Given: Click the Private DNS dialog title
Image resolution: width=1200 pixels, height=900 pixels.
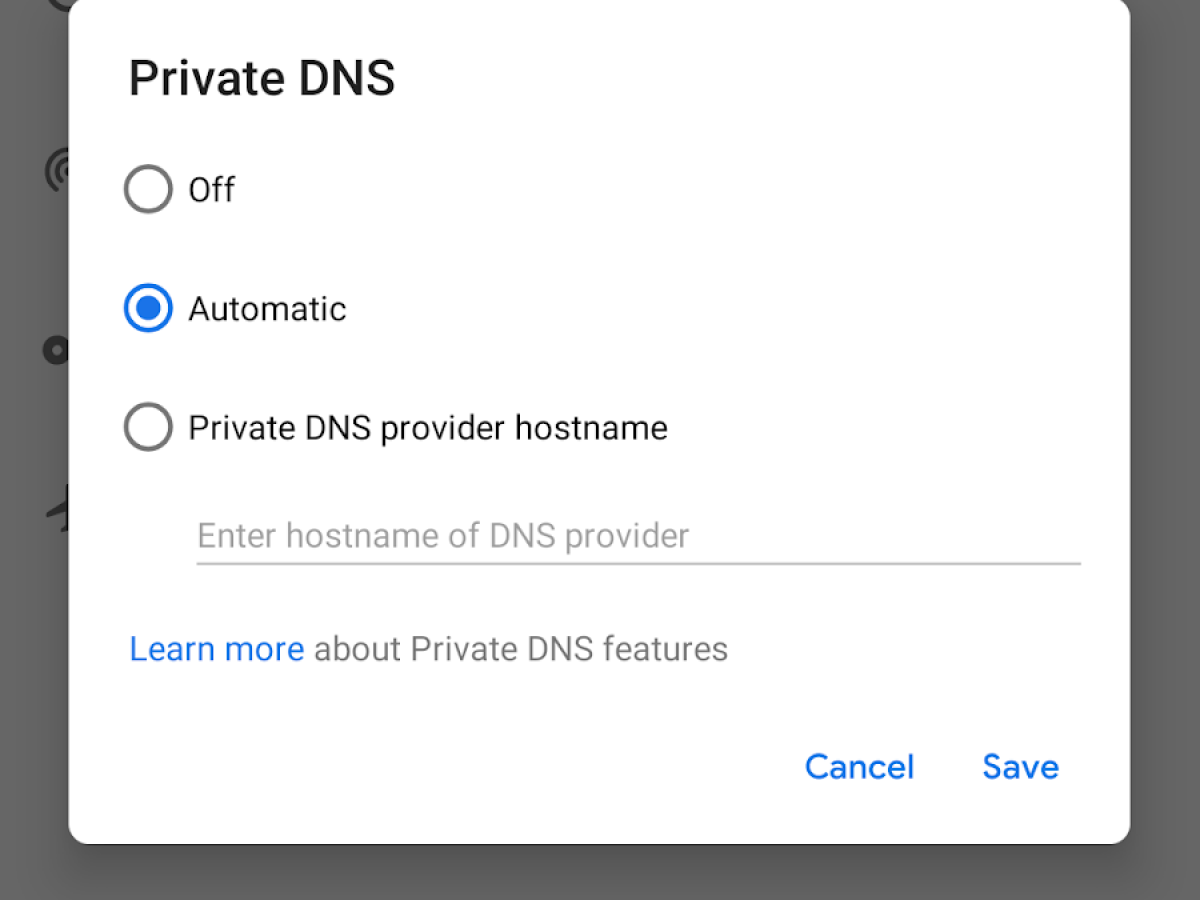Looking at the screenshot, I should point(262,79).
